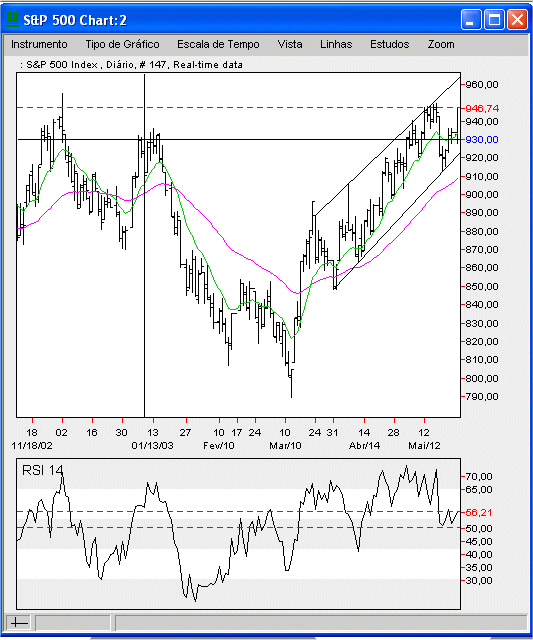Click the 11/18/02 date label
The height and width of the screenshot is (640, 533).
tap(32, 445)
